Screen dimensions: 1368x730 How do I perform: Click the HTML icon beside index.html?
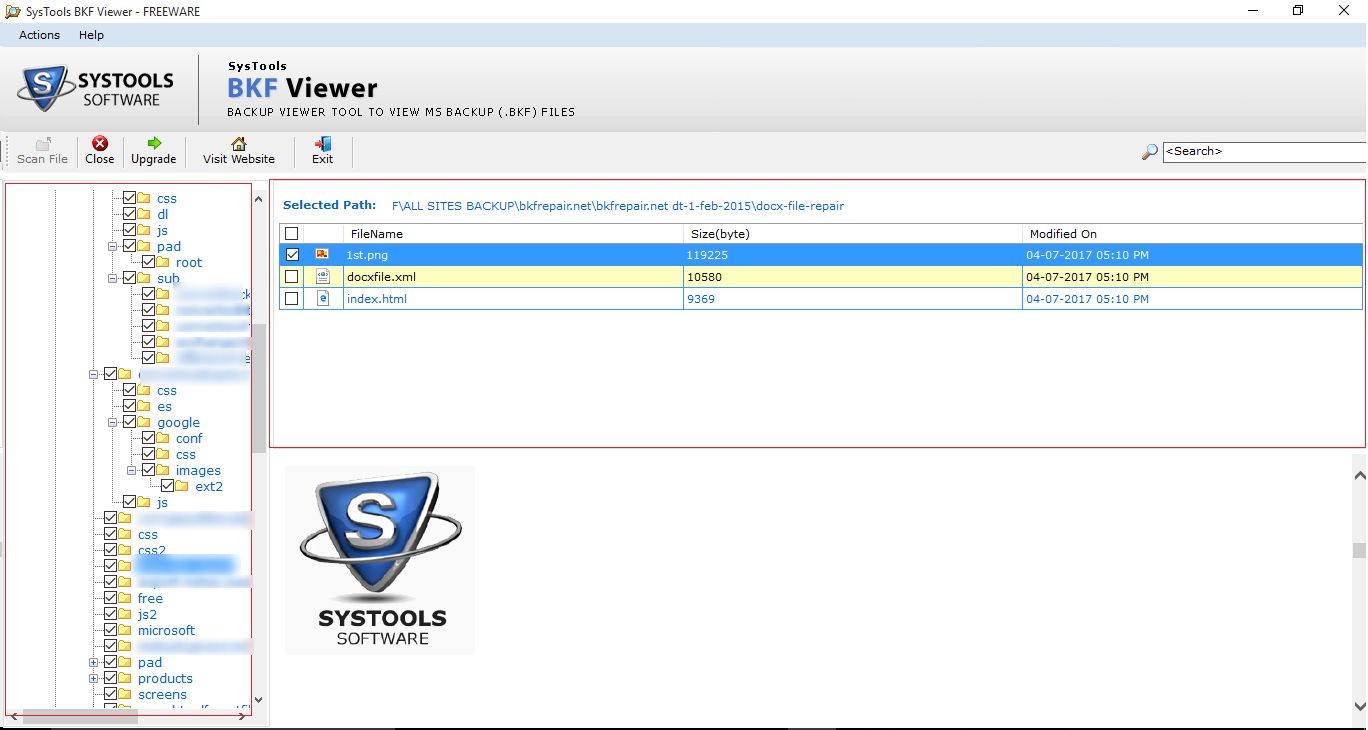point(322,298)
